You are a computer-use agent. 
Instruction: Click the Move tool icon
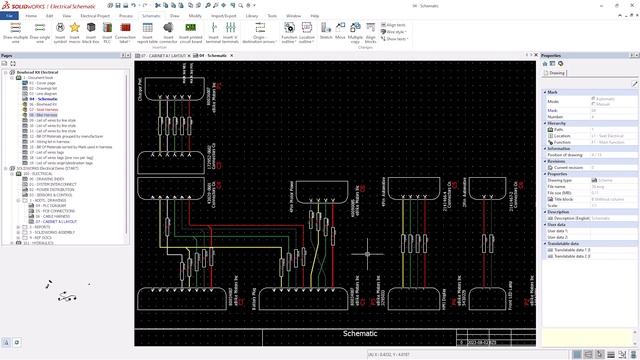[x=340, y=27]
